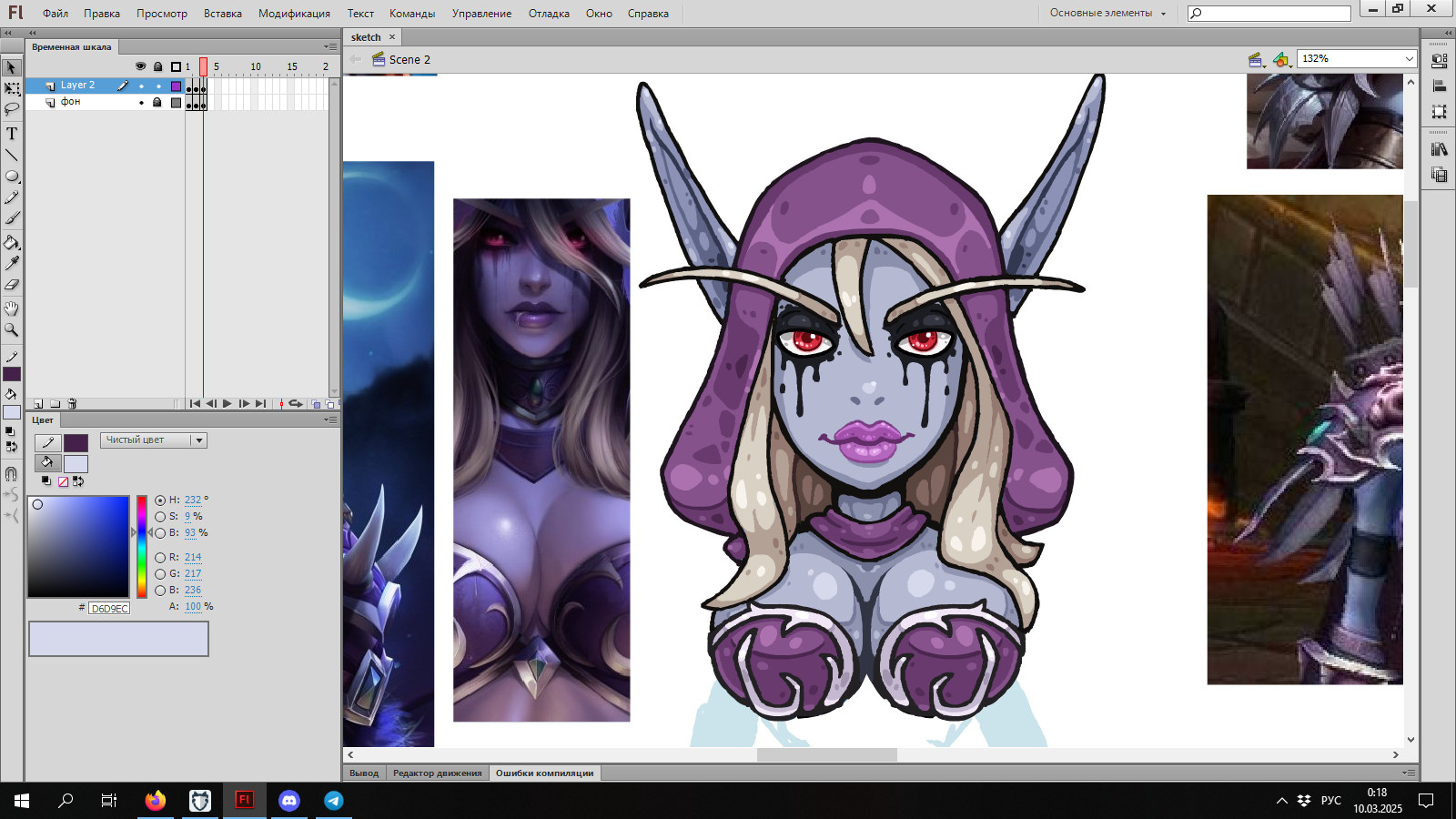Select the Oval shape tool

[x=12, y=177]
